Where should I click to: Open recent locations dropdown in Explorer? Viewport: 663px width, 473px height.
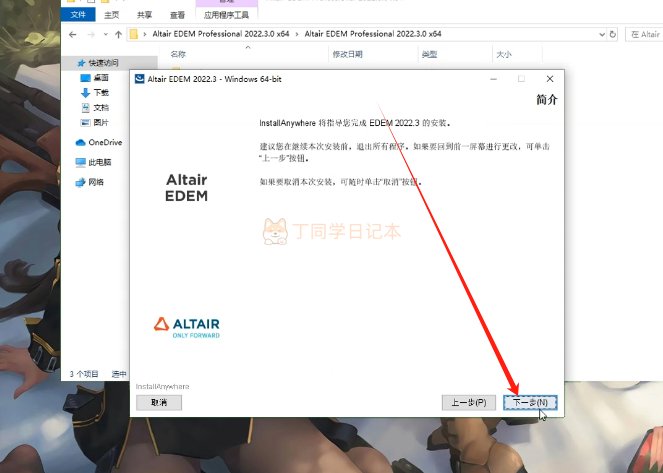pos(106,35)
